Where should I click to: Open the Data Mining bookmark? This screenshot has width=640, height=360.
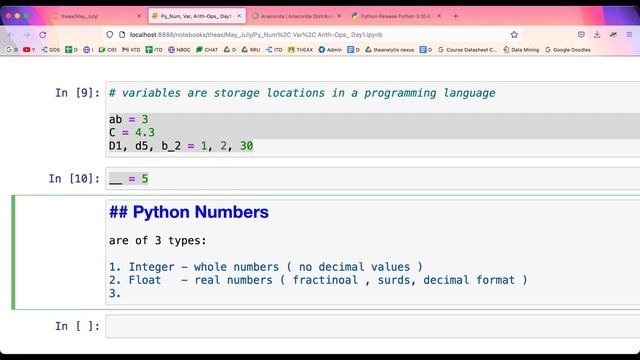click(x=521, y=50)
